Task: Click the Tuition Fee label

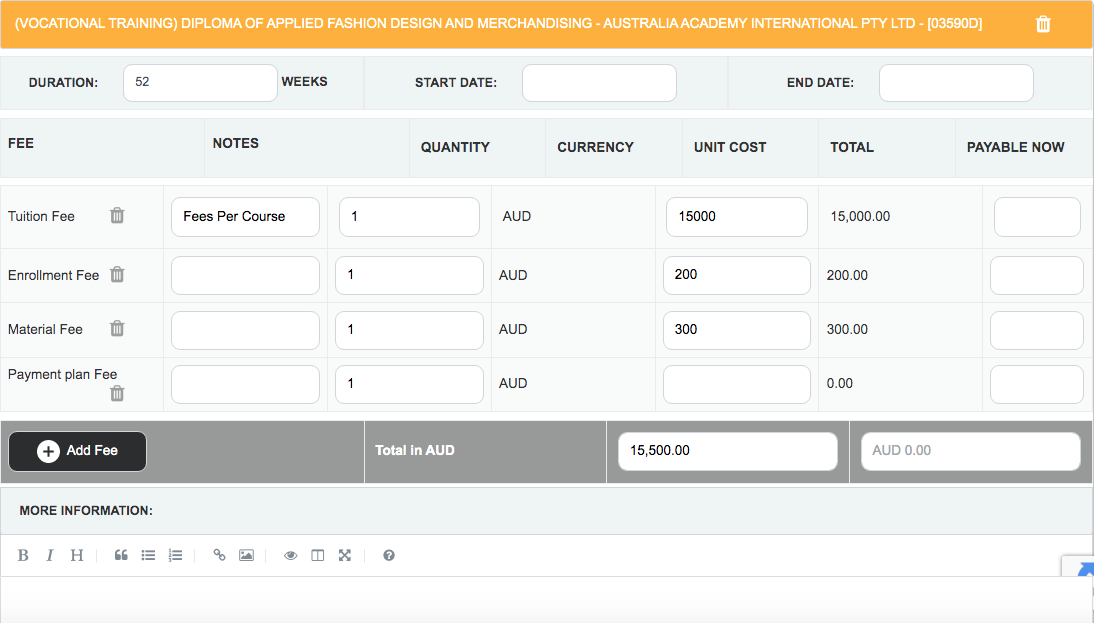Action: click(41, 216)
